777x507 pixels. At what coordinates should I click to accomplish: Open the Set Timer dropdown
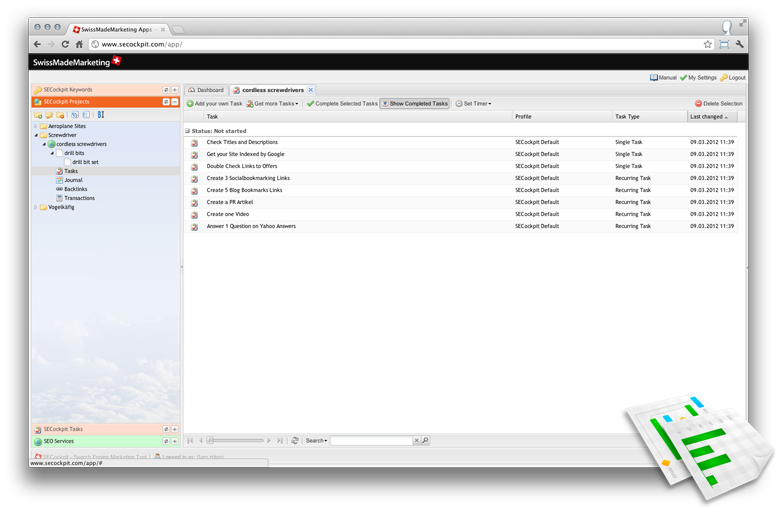coord(473,104)
